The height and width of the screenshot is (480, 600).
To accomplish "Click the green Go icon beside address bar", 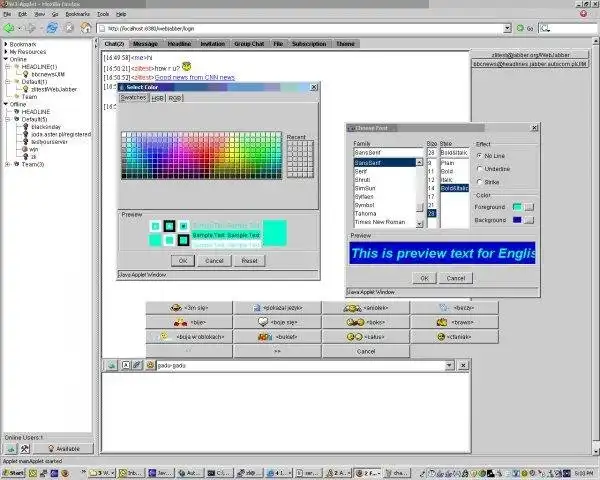I will pos(520,28).
